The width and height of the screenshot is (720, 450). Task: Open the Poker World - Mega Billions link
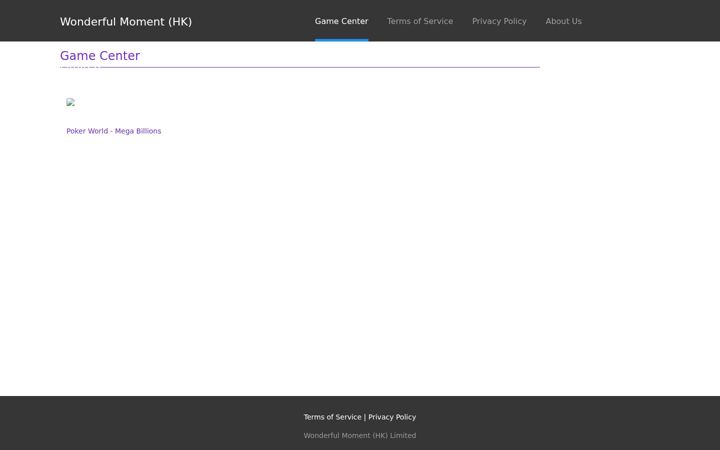point(113,131)
